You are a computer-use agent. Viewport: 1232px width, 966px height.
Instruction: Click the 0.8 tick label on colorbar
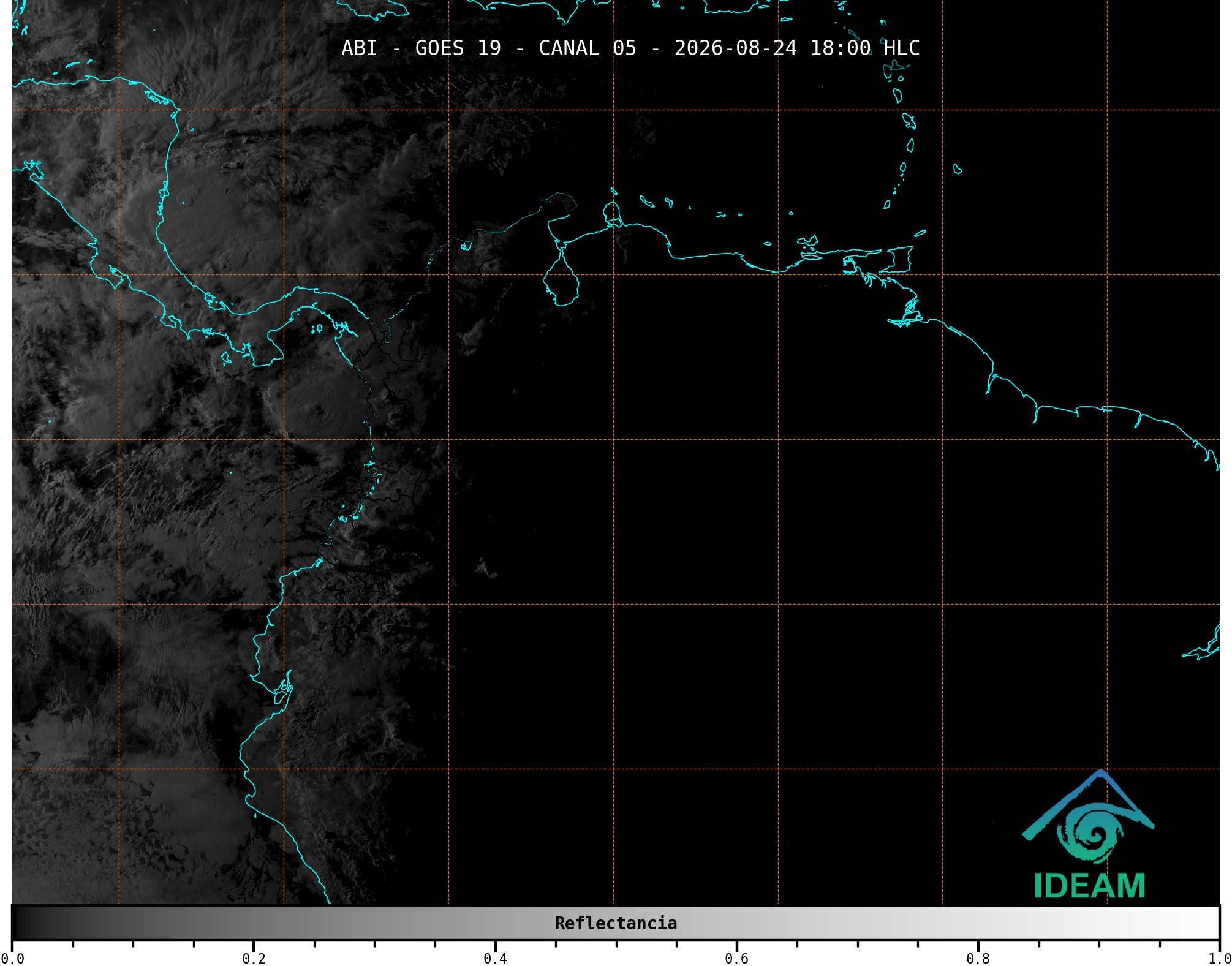pyautogui.click(x=978, y=959)
